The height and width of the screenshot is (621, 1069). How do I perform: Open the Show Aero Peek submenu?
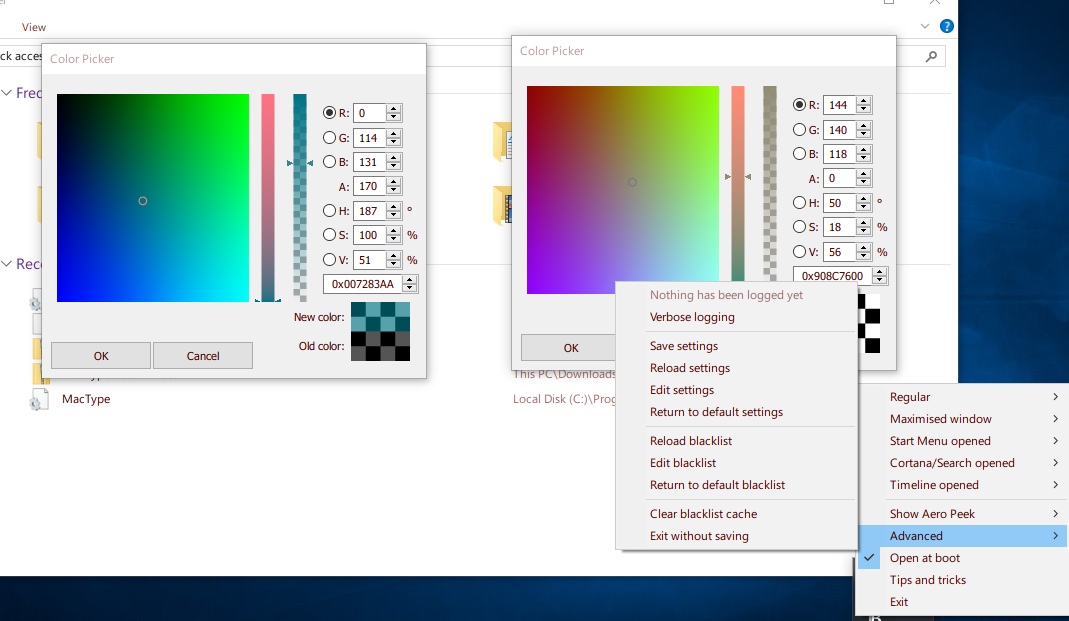click(x=961, y=514)
